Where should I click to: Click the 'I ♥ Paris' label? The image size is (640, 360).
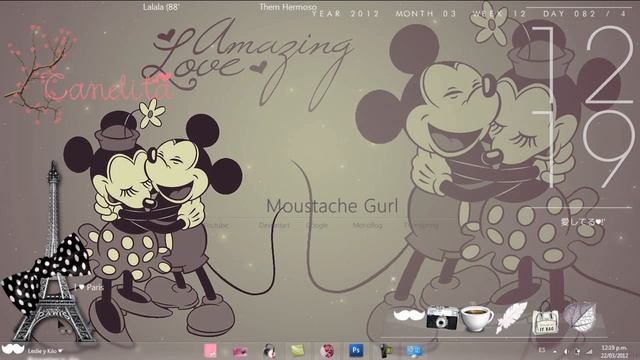[89, 287]
